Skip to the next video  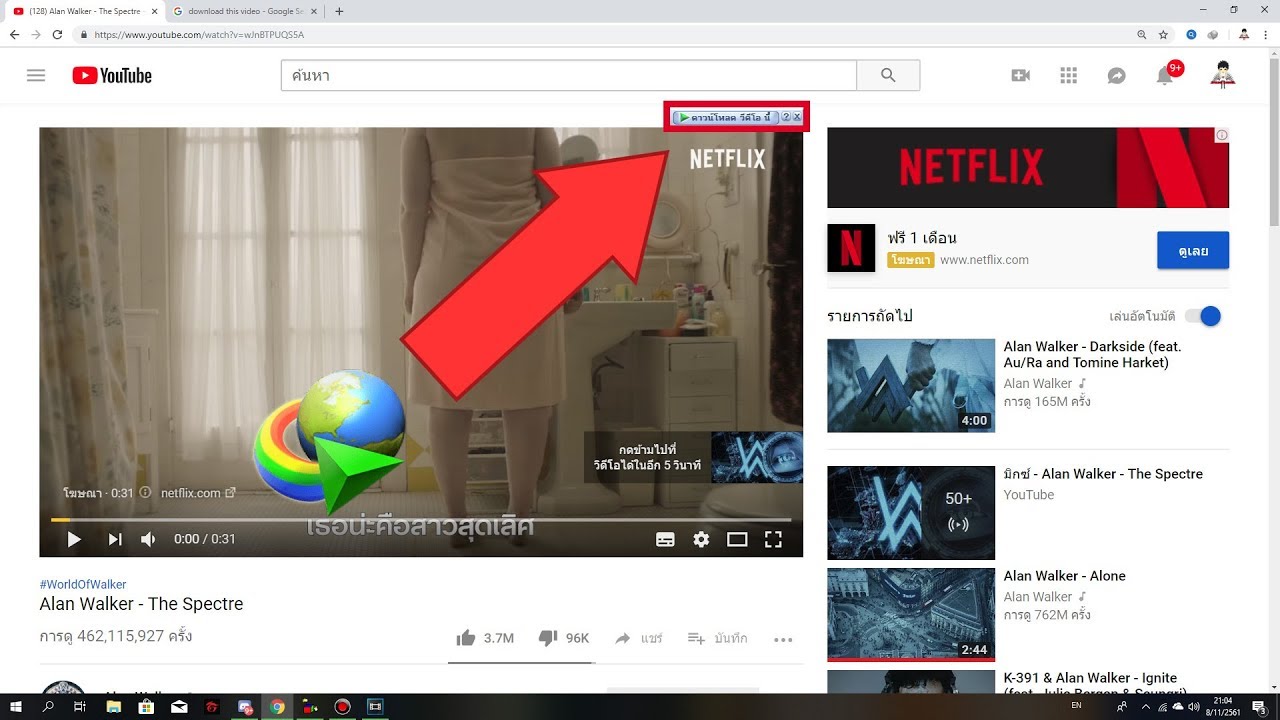(115, 539)
